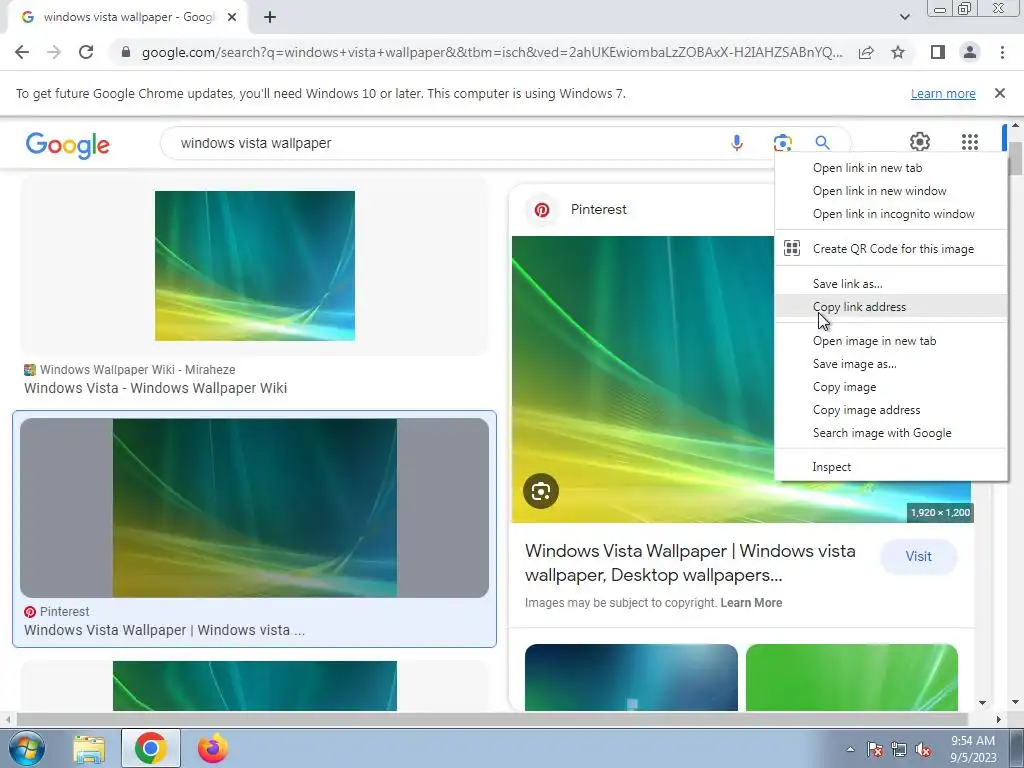Click the share page icon in address bar
Viewport: 1024px width, 768px height.
[x=866, y=52]
